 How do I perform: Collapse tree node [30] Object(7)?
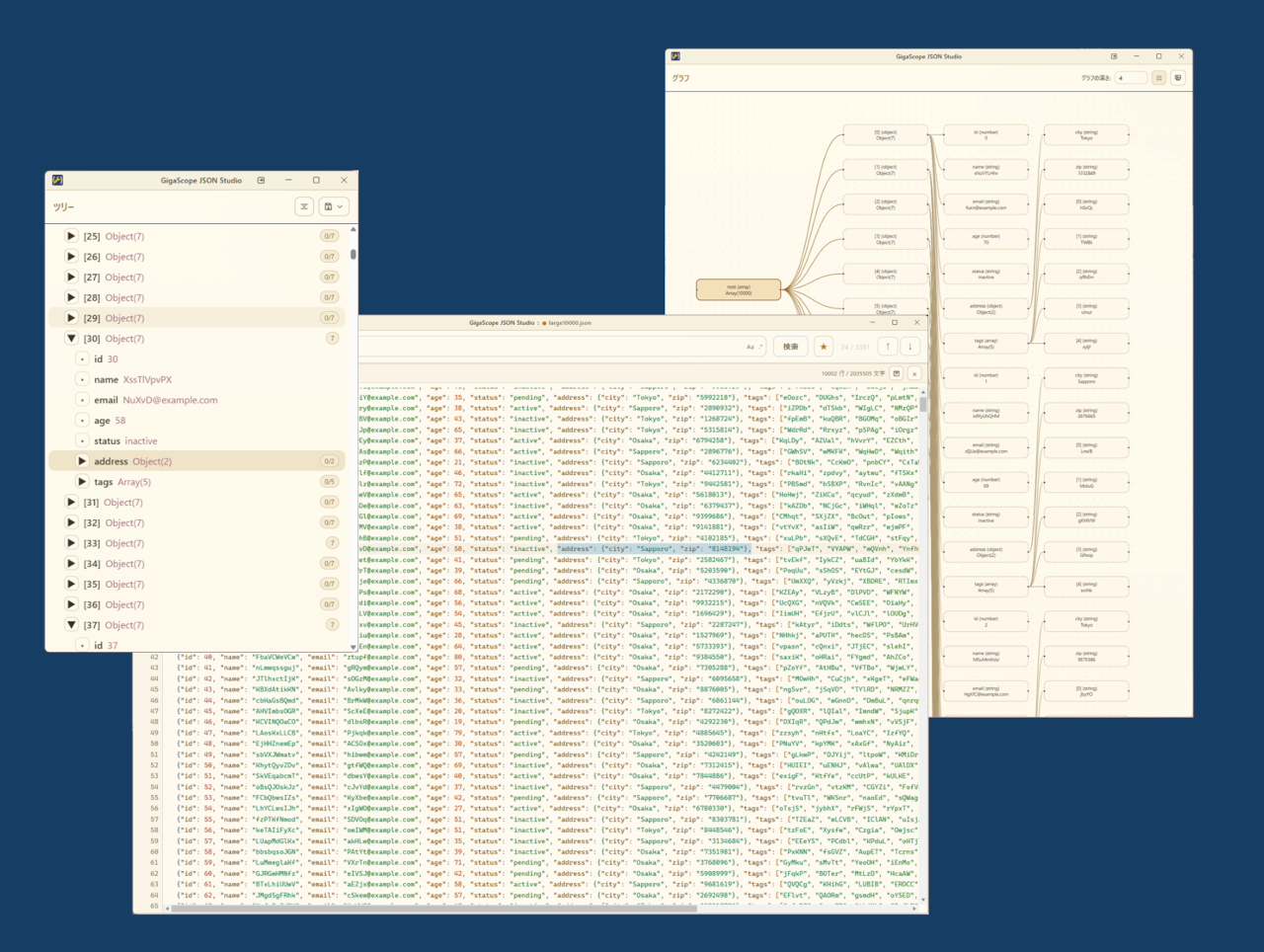71,339
